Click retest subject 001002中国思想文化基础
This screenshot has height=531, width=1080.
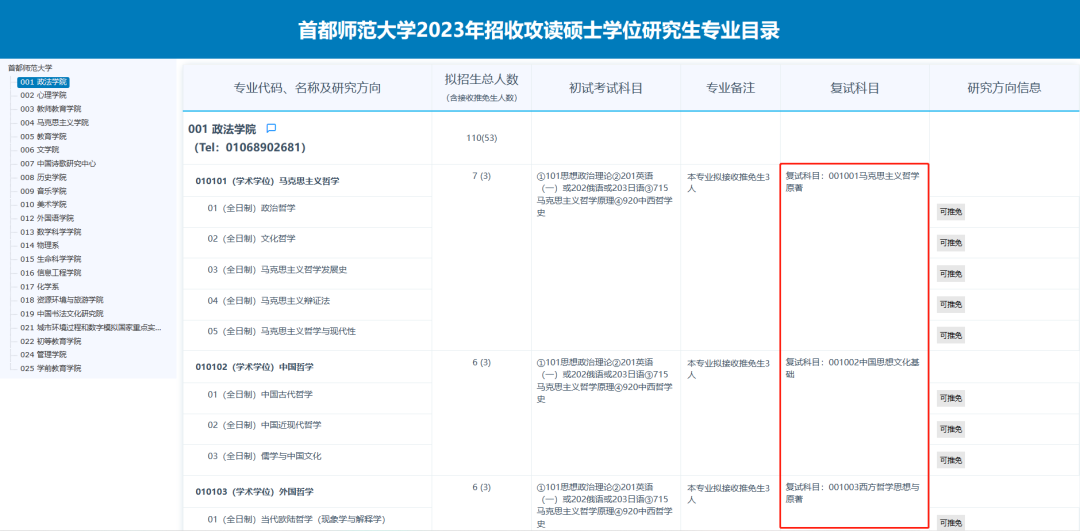coord(853,368)
